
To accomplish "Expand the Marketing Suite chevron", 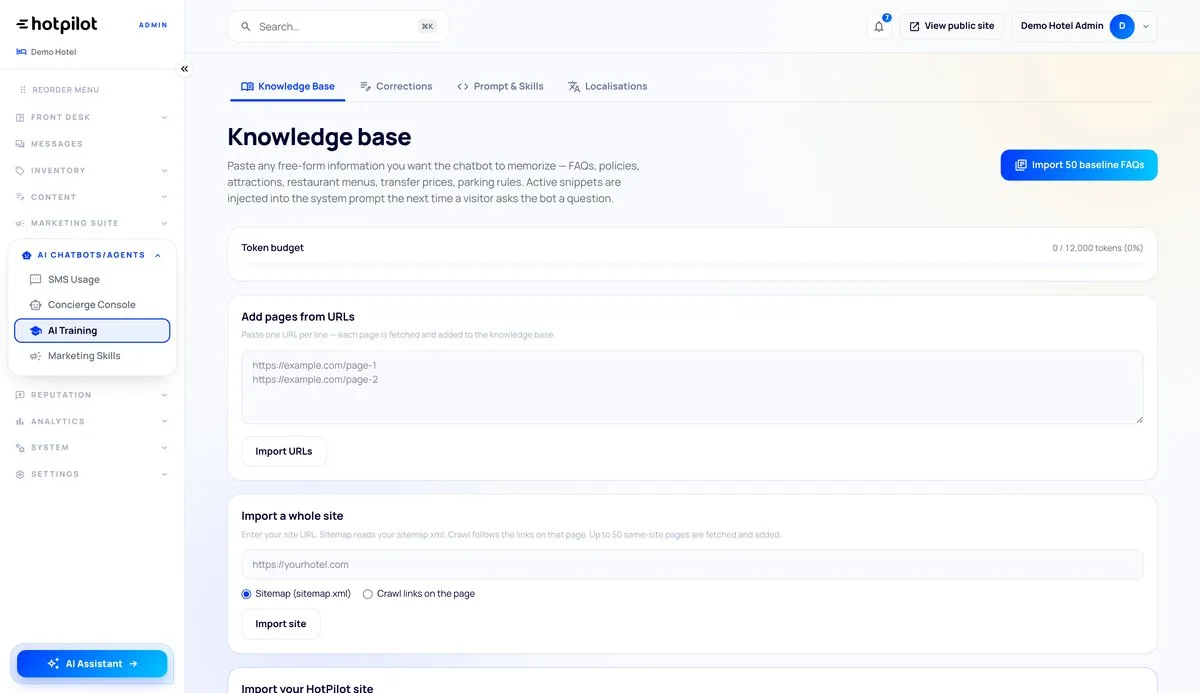I will (x=164, y=223).
